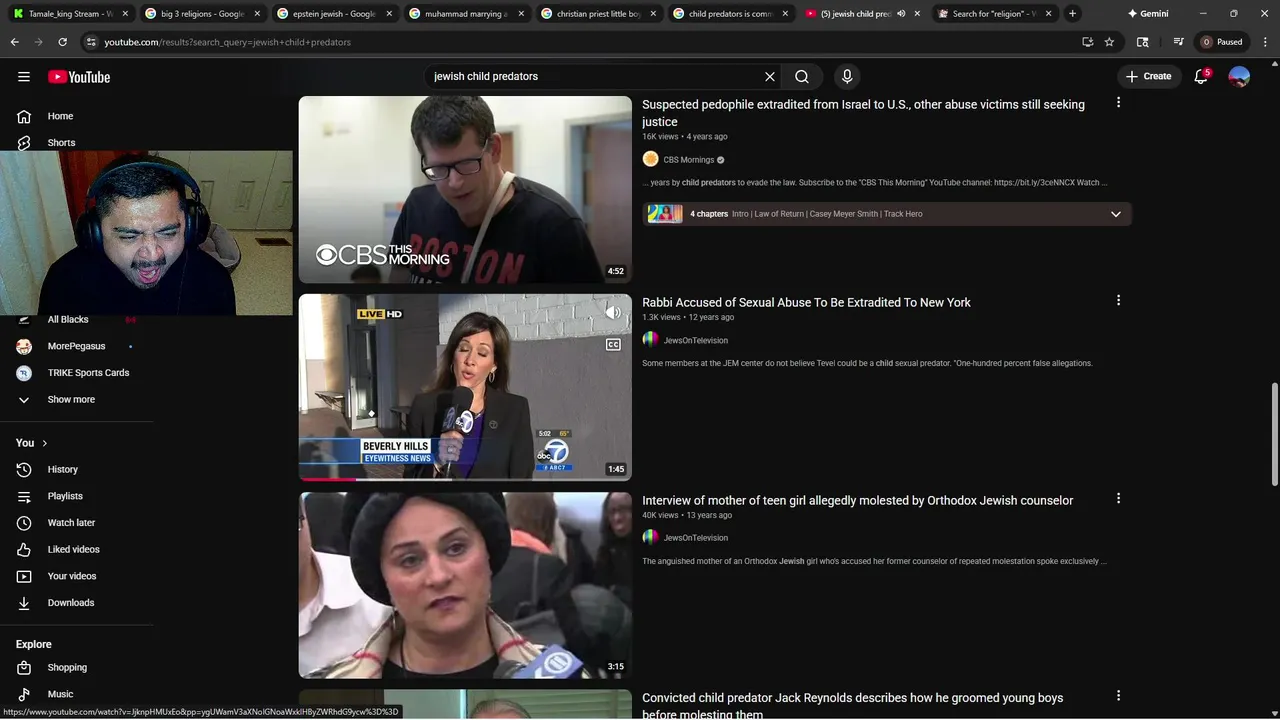The height and width of the screenshot is (720, 1280).
Task: Click the Create button
Action: pos(1148,76)
